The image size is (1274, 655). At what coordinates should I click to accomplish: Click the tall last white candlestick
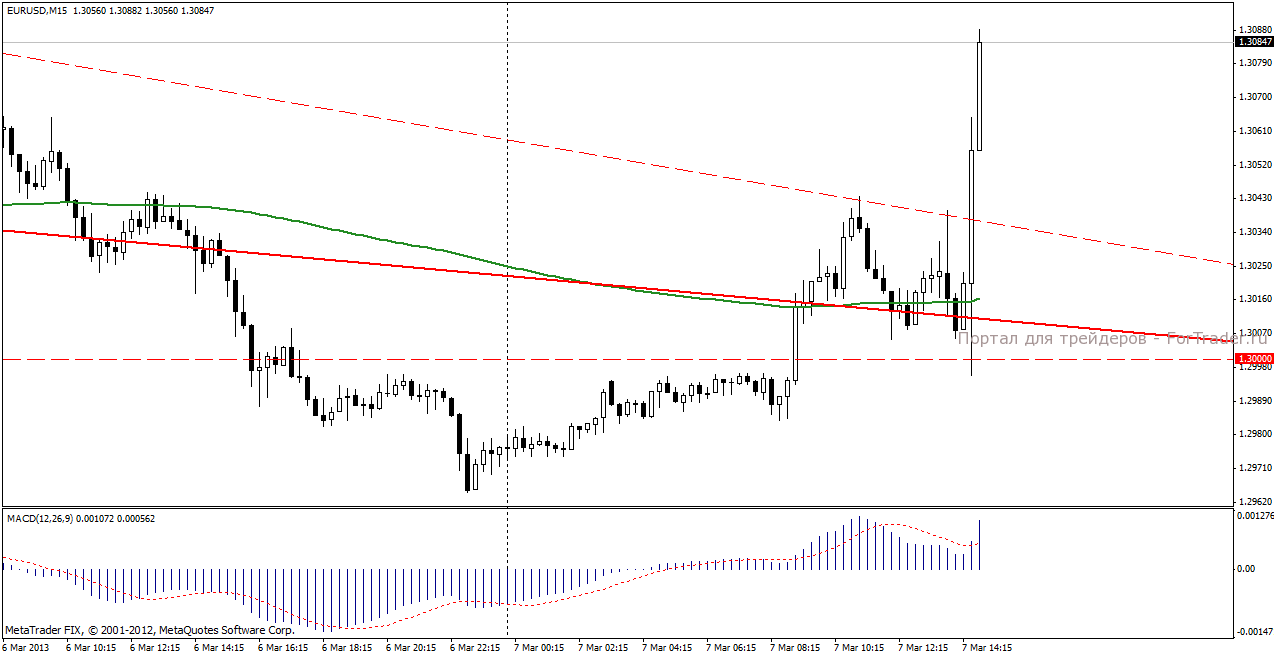pos(979,96)
